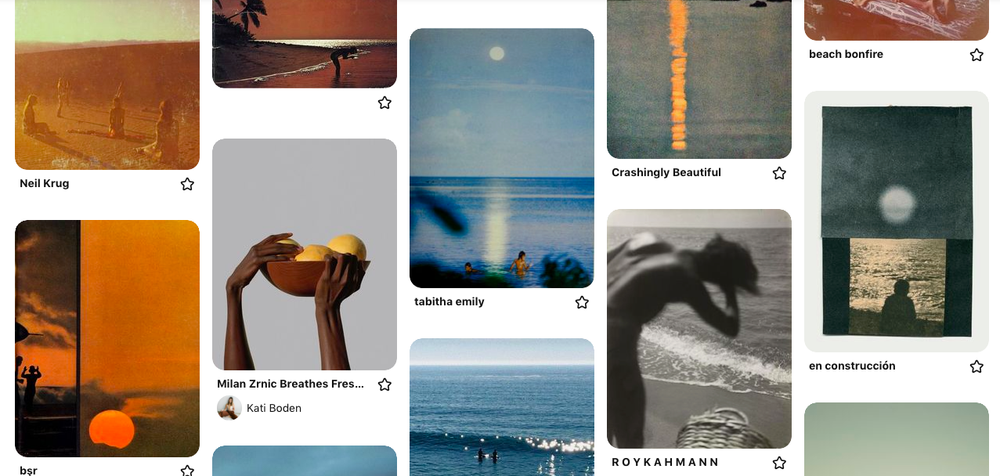
Task: Star the Neil Krug pin
Action: 187,184
